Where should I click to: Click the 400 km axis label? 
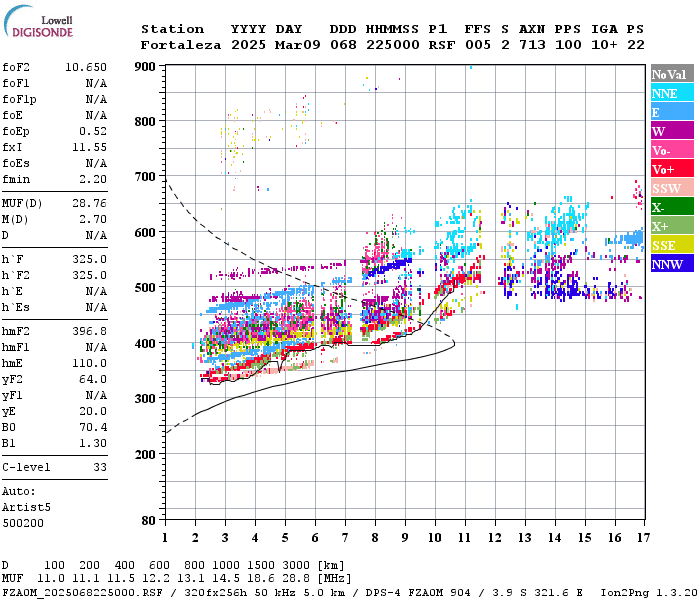click(x=145, y=343)
